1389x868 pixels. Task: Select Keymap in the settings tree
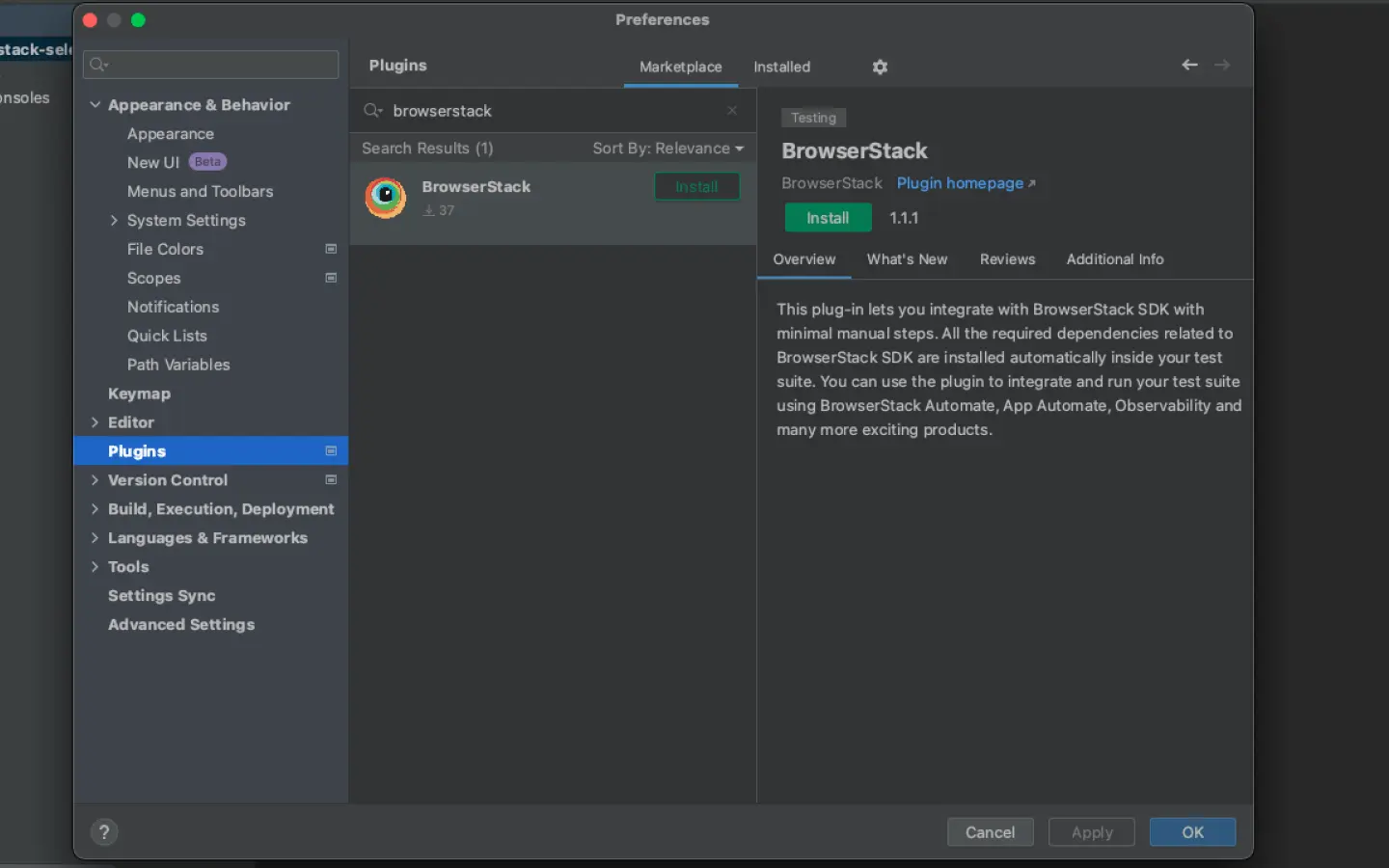[139, 393]
